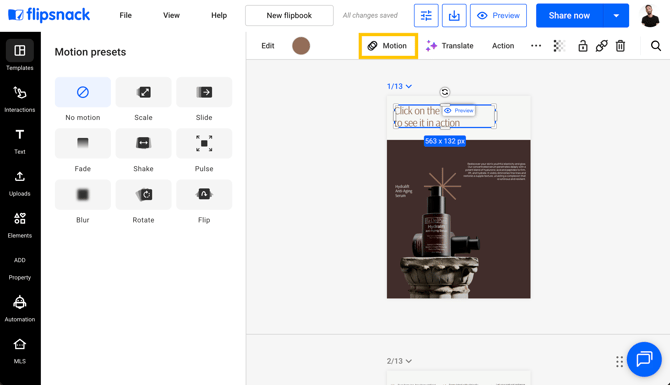Click the Translate toolbar option
The image size is (670, 385).
click(x=450, y=46)
